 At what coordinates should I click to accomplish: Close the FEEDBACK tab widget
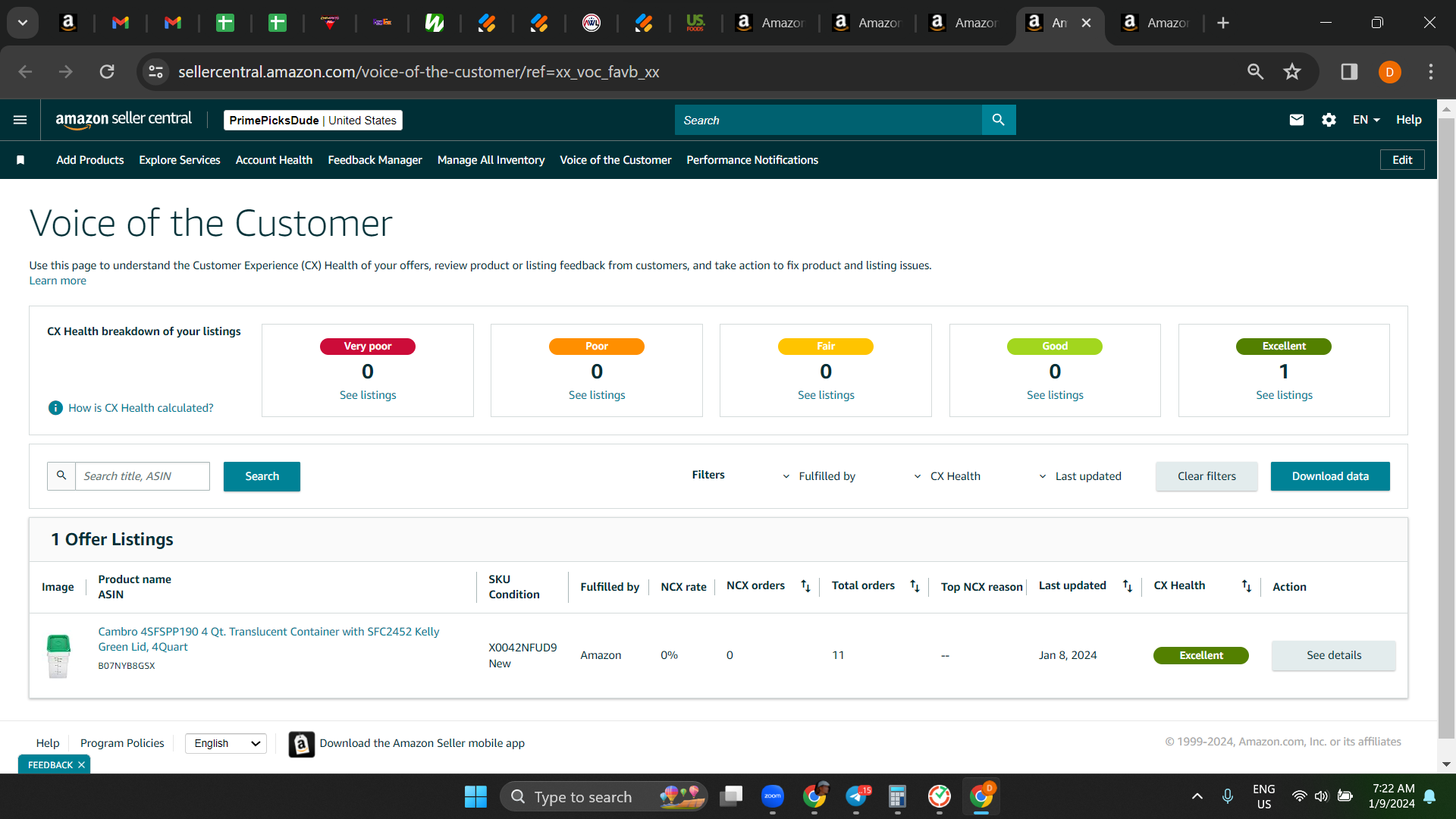click(81, 765)
